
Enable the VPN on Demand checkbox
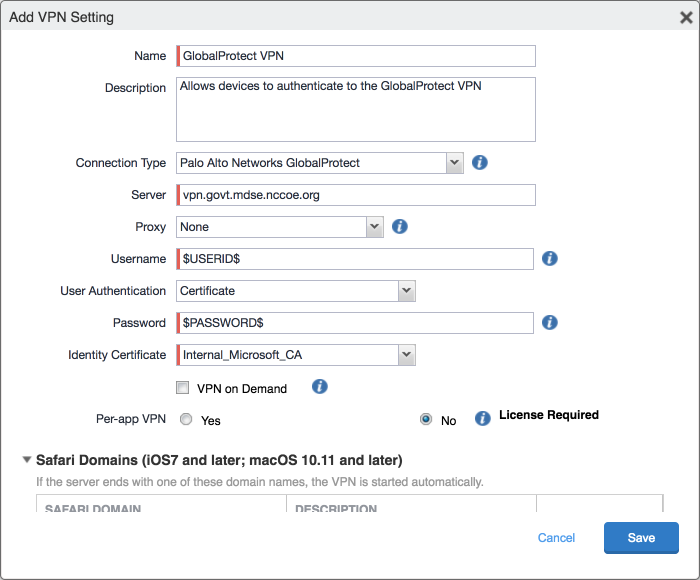(183, 388)
